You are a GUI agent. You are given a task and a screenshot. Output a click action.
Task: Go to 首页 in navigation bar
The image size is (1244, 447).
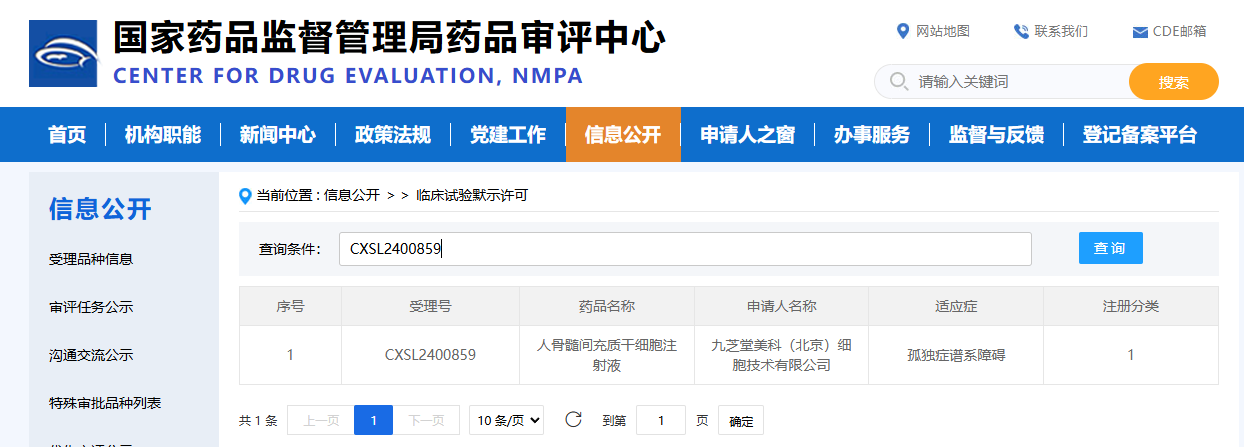[67, 135]
